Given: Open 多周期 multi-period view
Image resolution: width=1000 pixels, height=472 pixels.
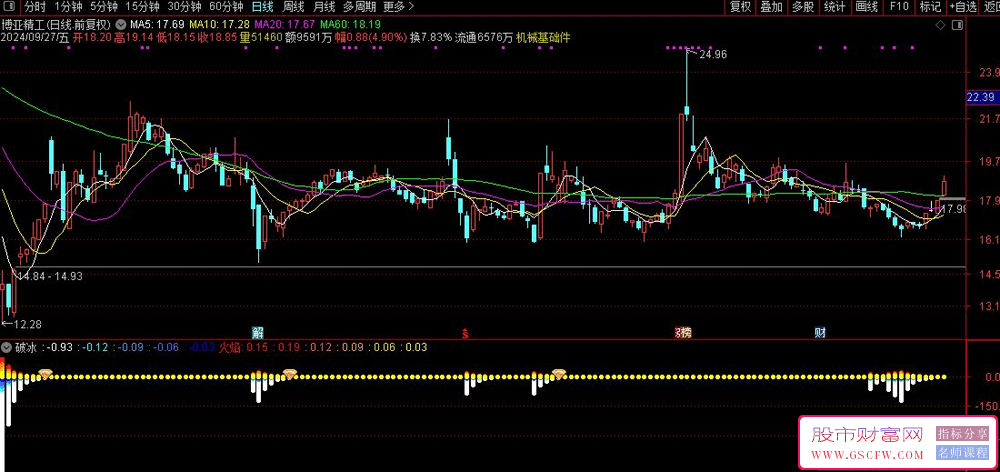Looking at the screenshot, I should point(360,7).
